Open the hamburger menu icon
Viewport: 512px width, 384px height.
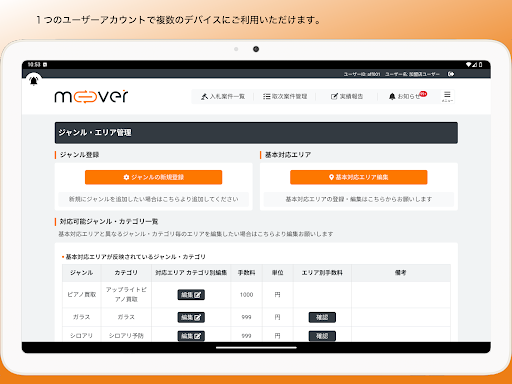tap(447, 96)
